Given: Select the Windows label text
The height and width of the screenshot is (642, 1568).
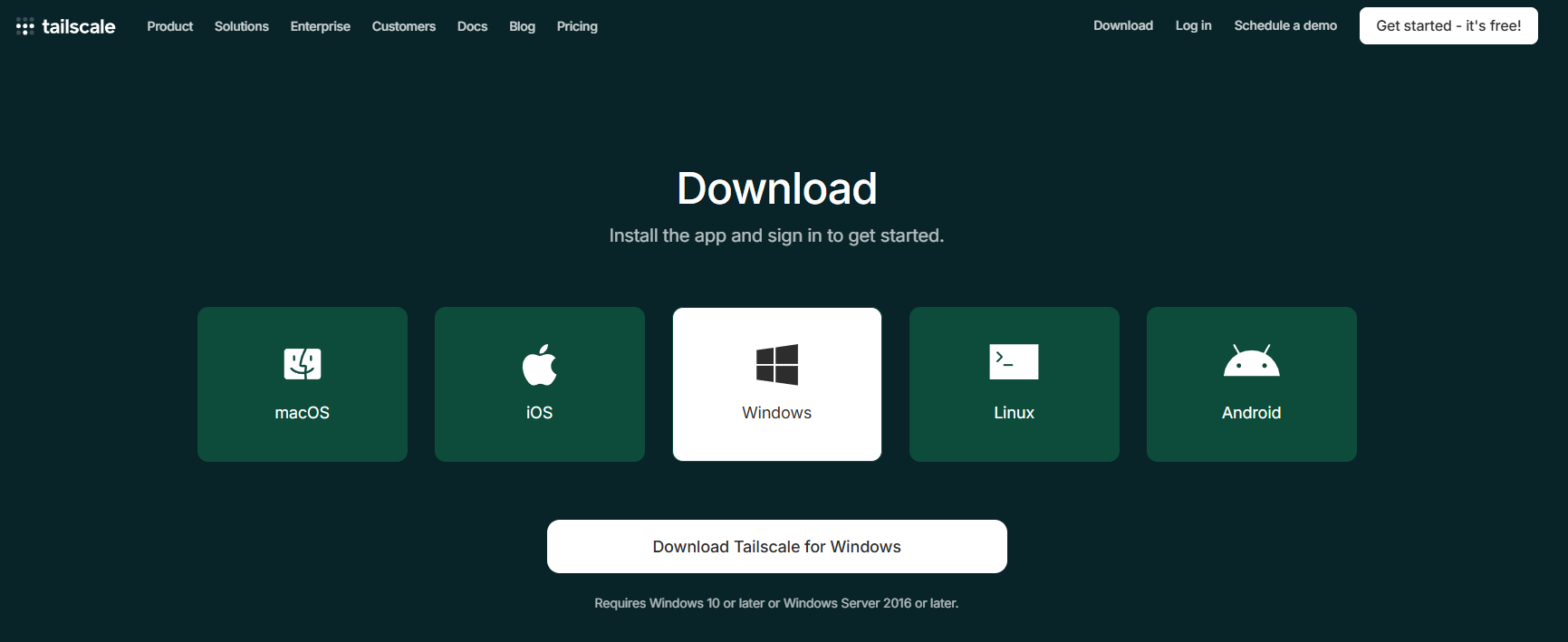Looking at the screenshot, I should 777,413.
